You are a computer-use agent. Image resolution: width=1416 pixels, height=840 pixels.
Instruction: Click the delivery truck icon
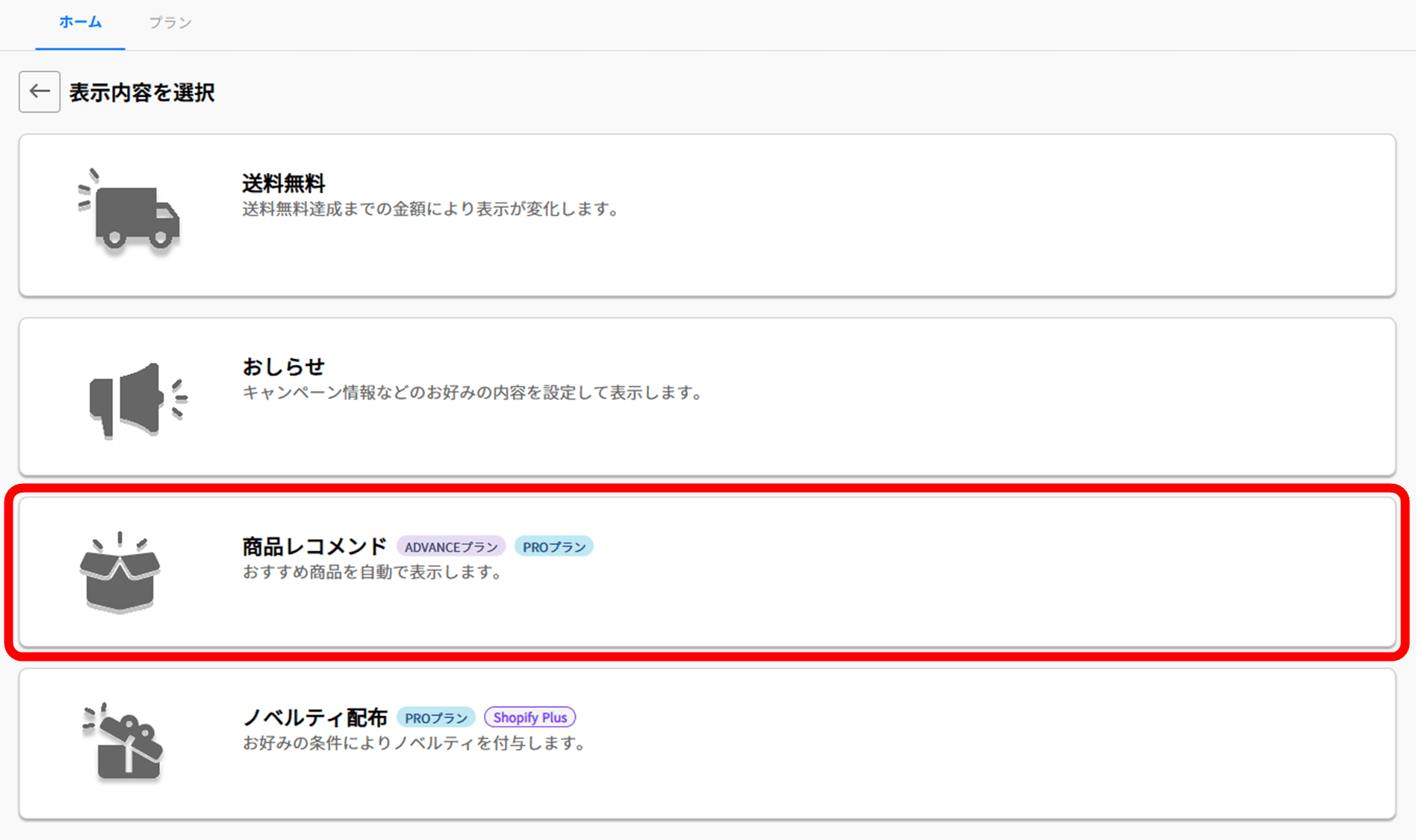pos(130,212)
